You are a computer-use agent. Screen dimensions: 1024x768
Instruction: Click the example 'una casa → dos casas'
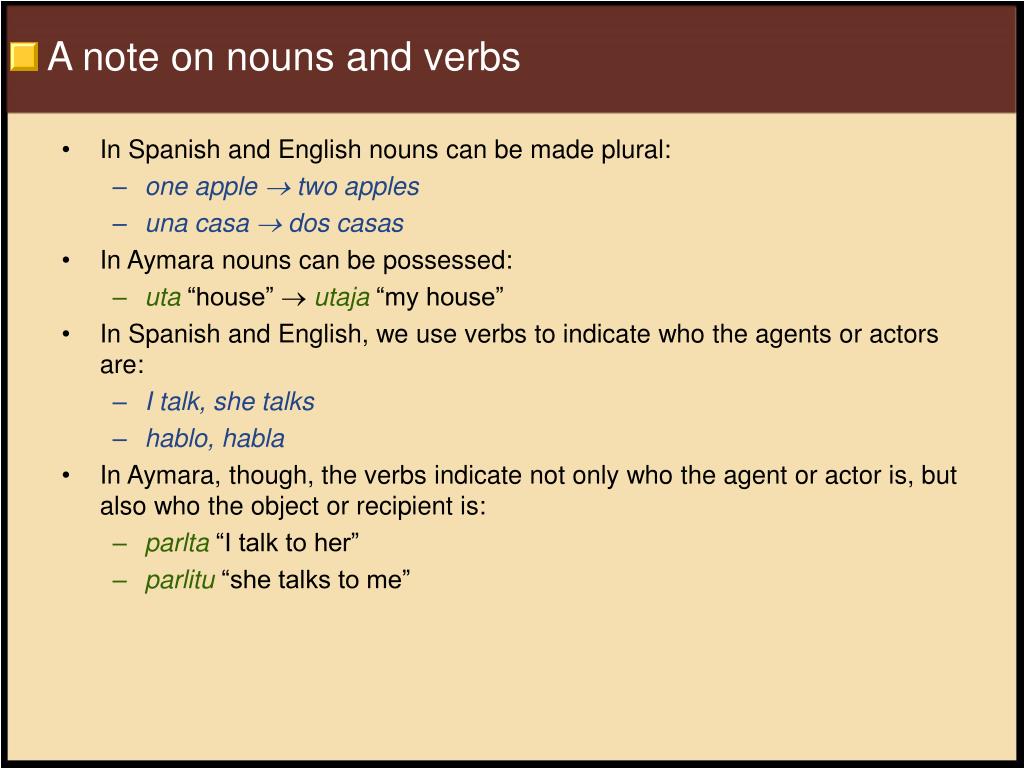click(x=274, y=223)
